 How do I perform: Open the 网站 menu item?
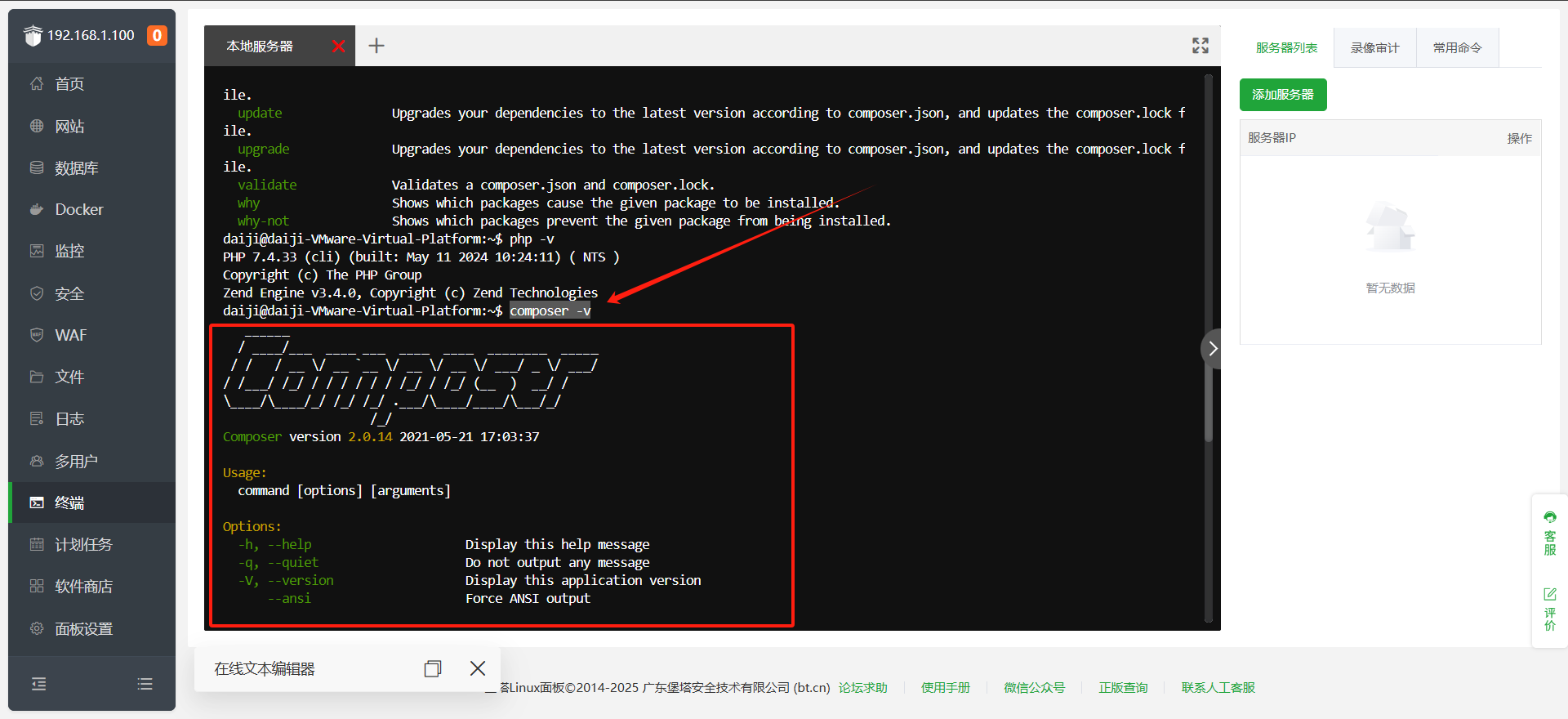[91, 126]
